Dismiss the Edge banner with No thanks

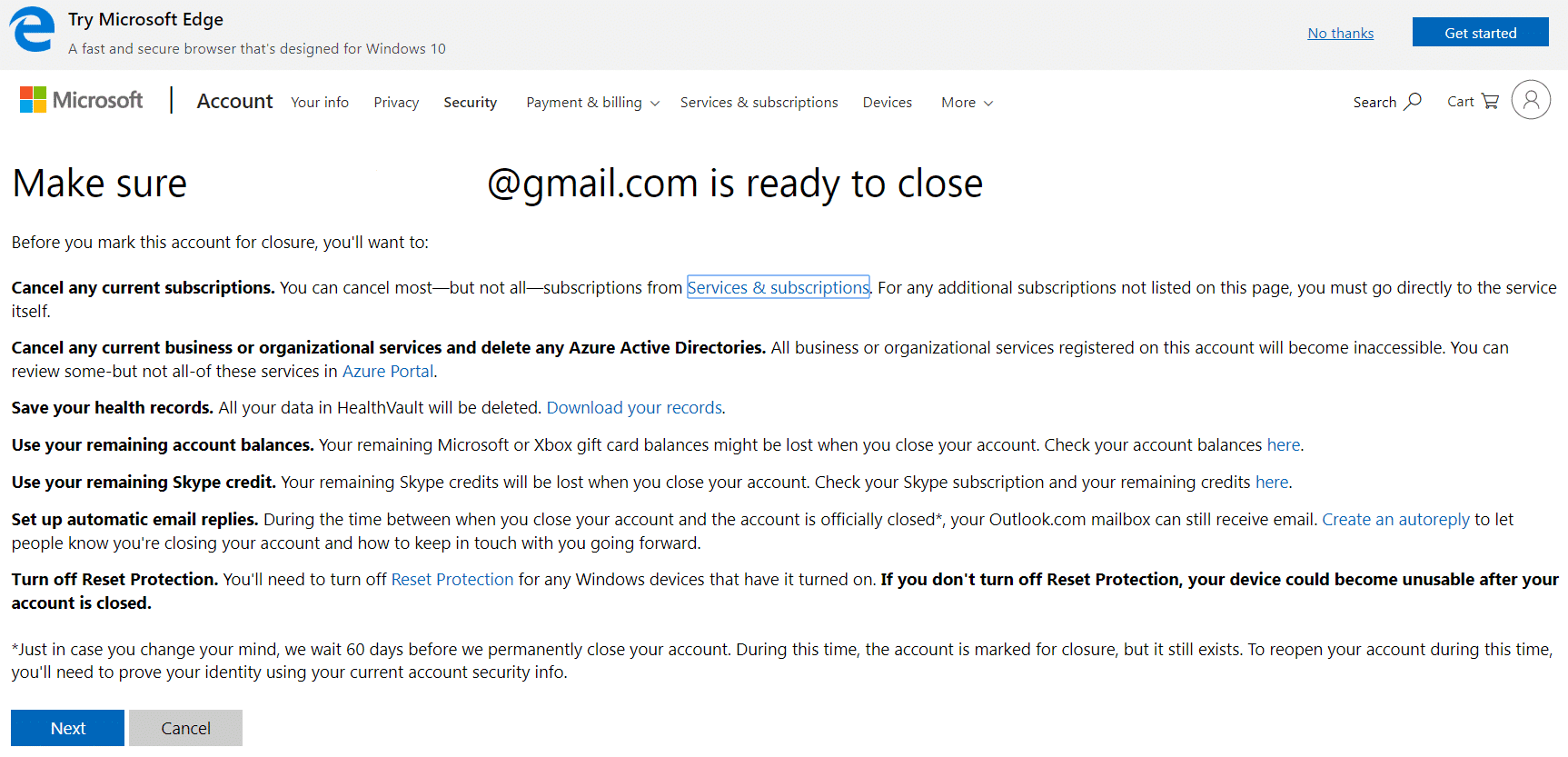point(1340,34)
